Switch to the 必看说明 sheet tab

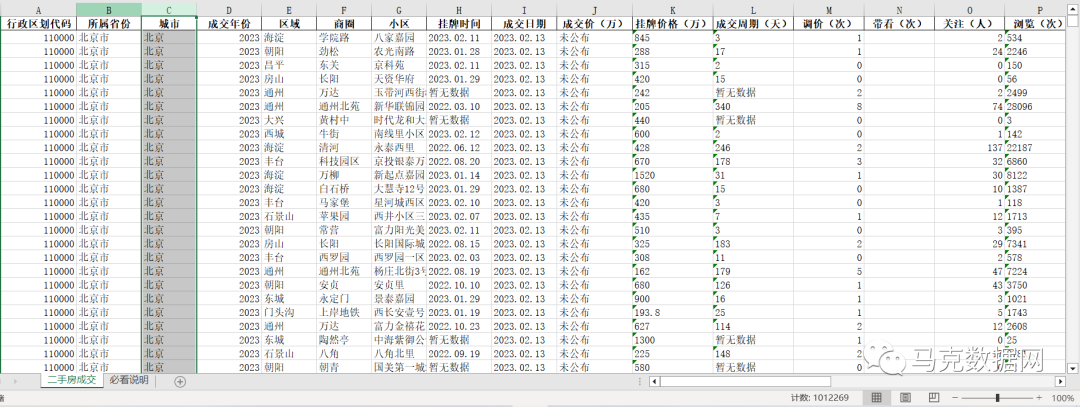click(129, 381)
